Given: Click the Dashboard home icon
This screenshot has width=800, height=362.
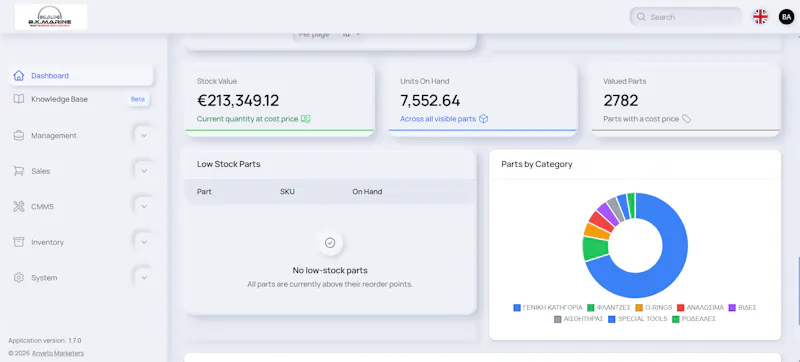Looking at the screenshot, I should tap(19, 75).
